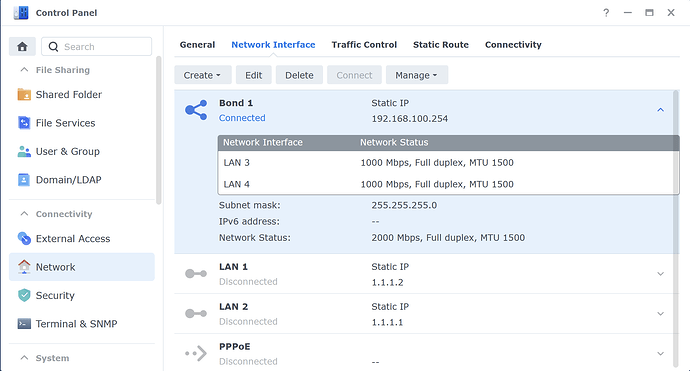The width and height of the screenshot is (690, 371).
Task: Open File Services in the sidebar
Action: click(81, 123)
